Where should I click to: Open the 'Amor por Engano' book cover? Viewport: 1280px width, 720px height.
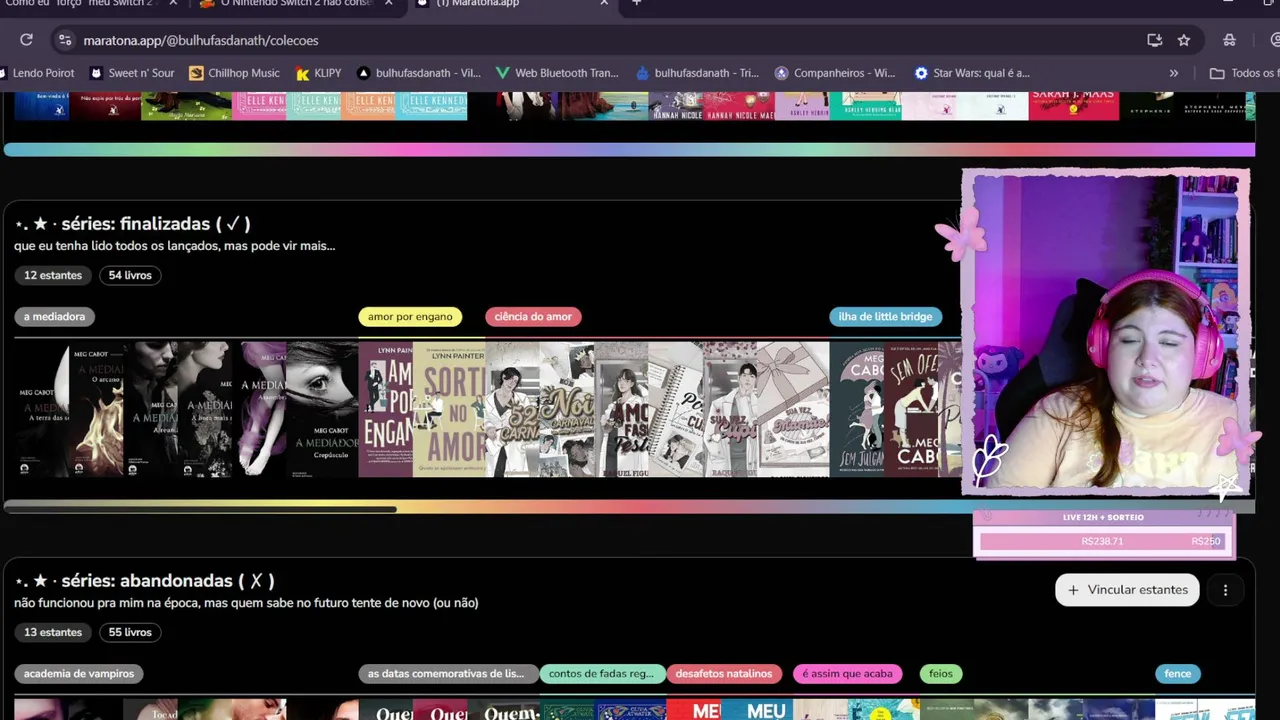click(x=385, y=409)
